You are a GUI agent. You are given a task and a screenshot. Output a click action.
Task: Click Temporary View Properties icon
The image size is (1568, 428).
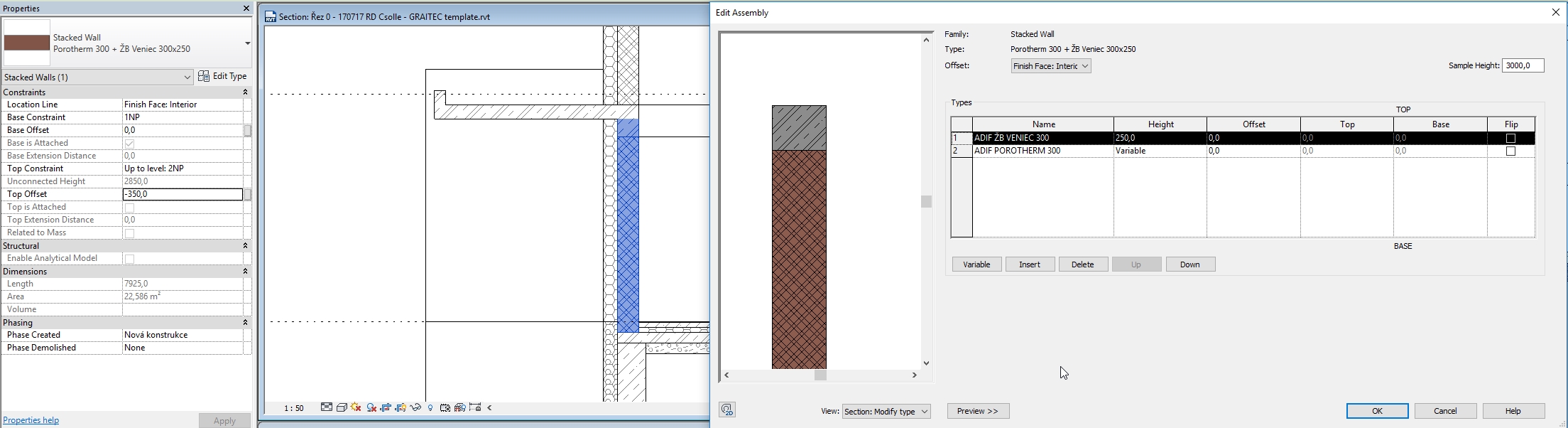click(445, 408)
